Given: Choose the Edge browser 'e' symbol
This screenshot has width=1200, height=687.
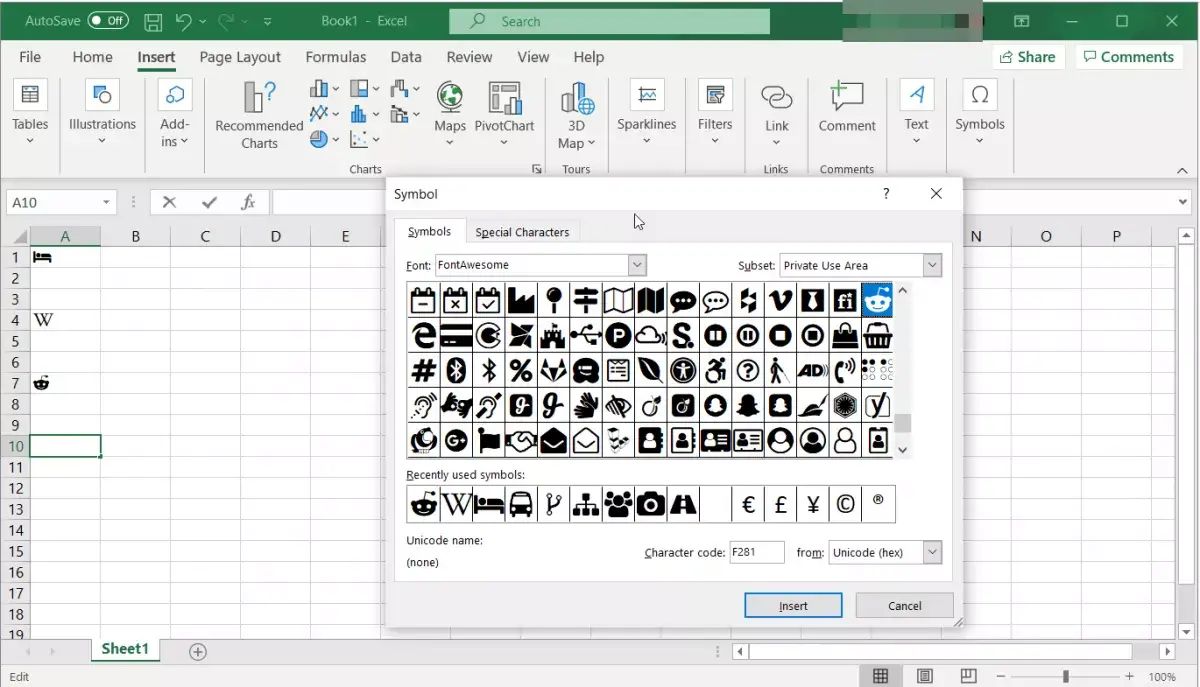Looking at the screenshot, I should pos(423,335).
